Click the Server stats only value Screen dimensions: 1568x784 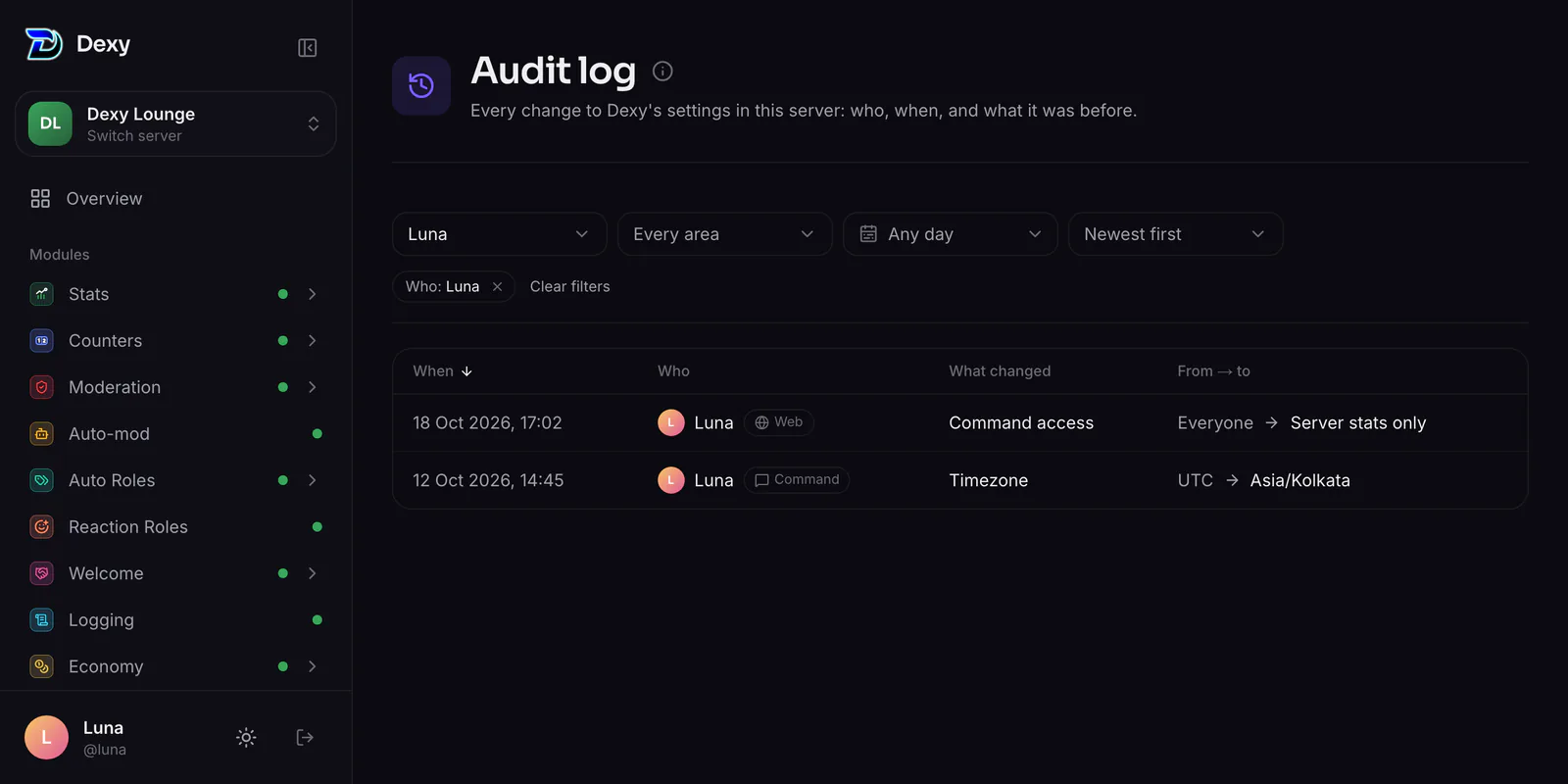(x=1358, y=423)
